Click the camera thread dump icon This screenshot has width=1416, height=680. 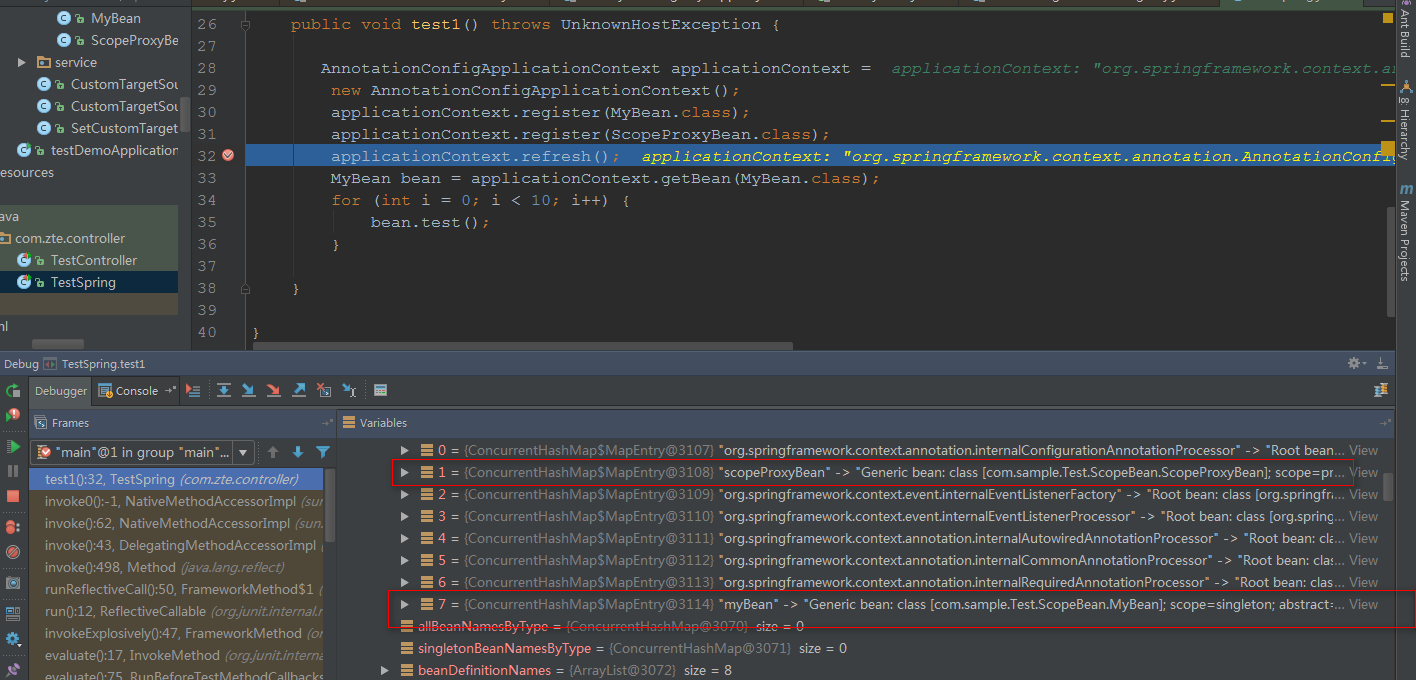(13, 582)
